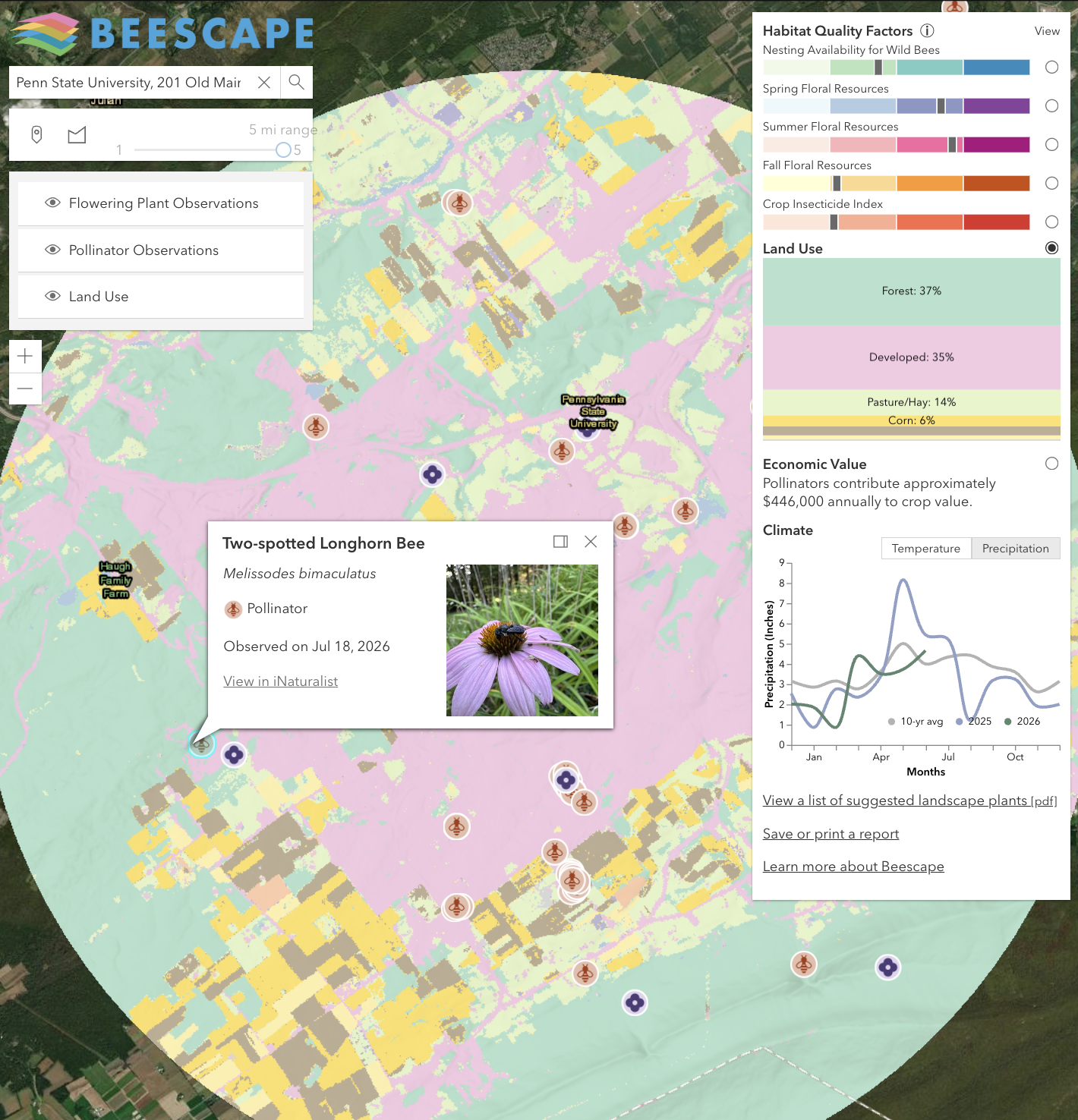Click the range slider handle at 5 mi
The height and width of the screenshot is (1120, 1078).
click(283, 149)
